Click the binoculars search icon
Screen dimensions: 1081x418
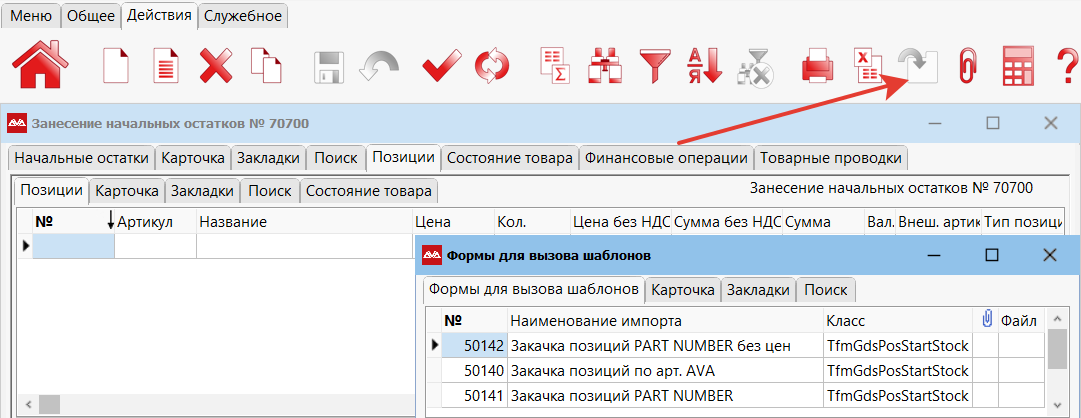coord(605,67)
